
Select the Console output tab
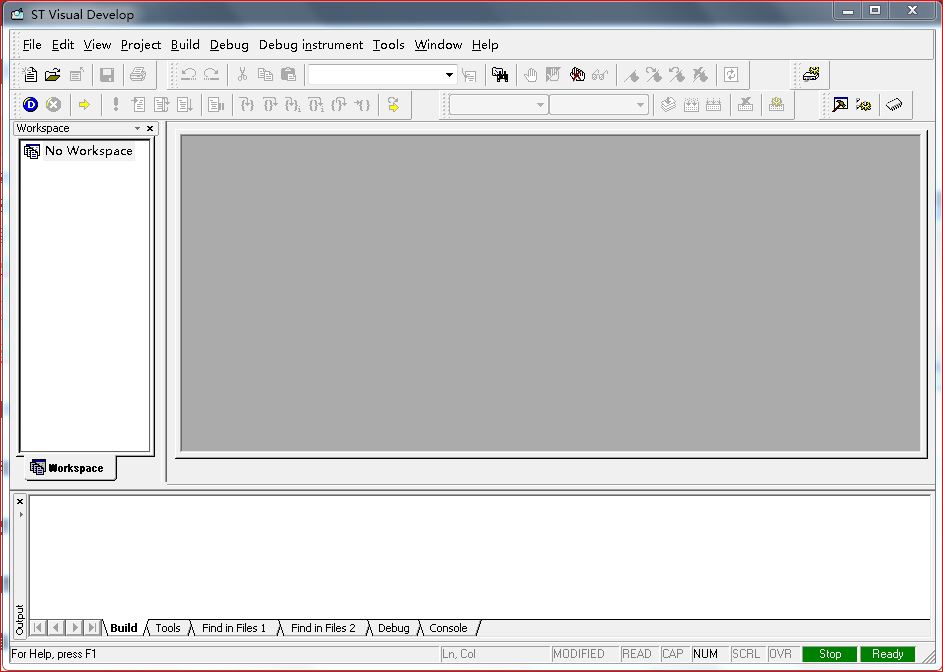click(x=448, y=628)
